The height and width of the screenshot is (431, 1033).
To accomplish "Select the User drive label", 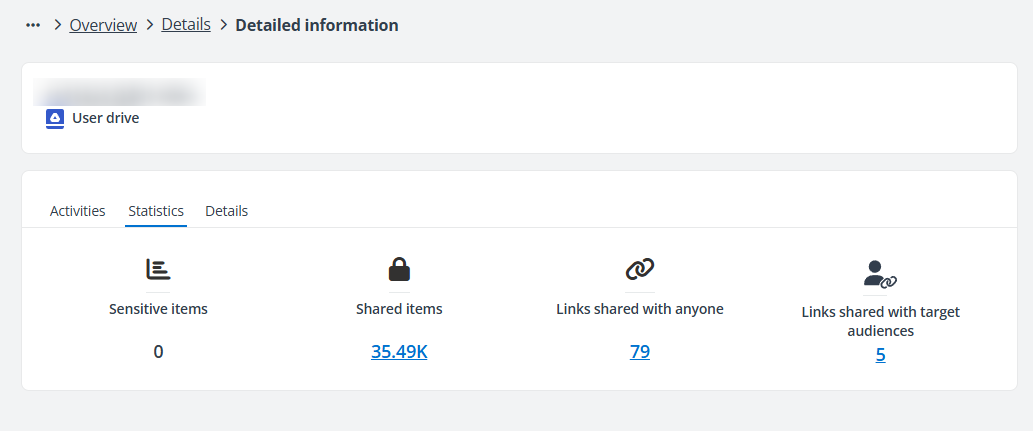I will tap(106, 118).
